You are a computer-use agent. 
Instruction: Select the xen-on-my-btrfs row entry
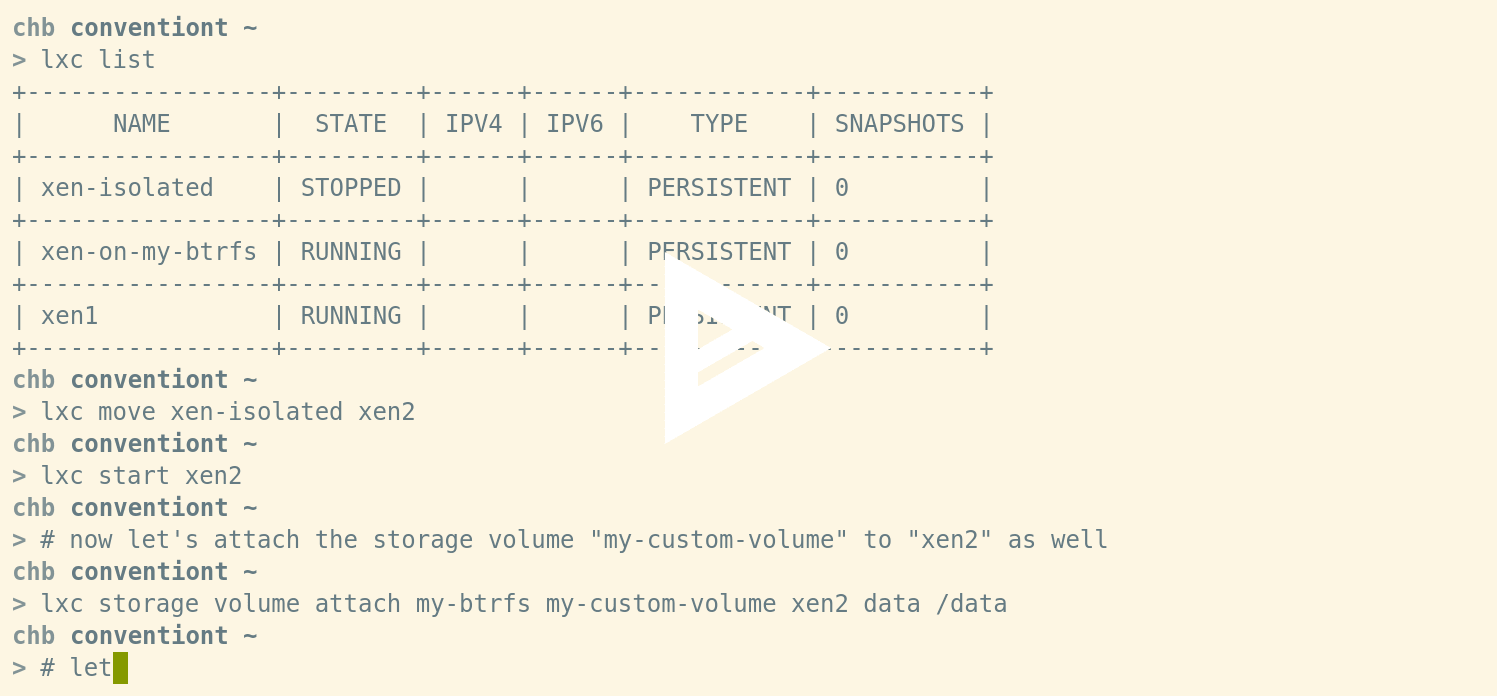click(149, 251)
